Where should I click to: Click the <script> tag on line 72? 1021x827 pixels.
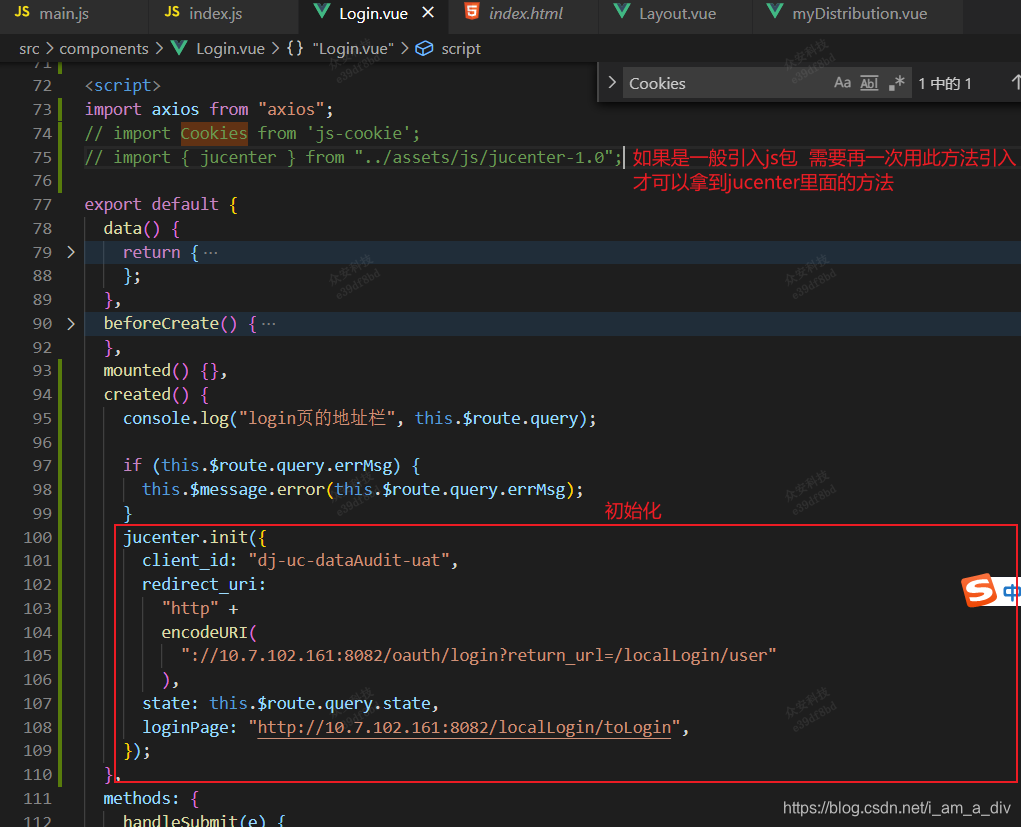(122, 85)
